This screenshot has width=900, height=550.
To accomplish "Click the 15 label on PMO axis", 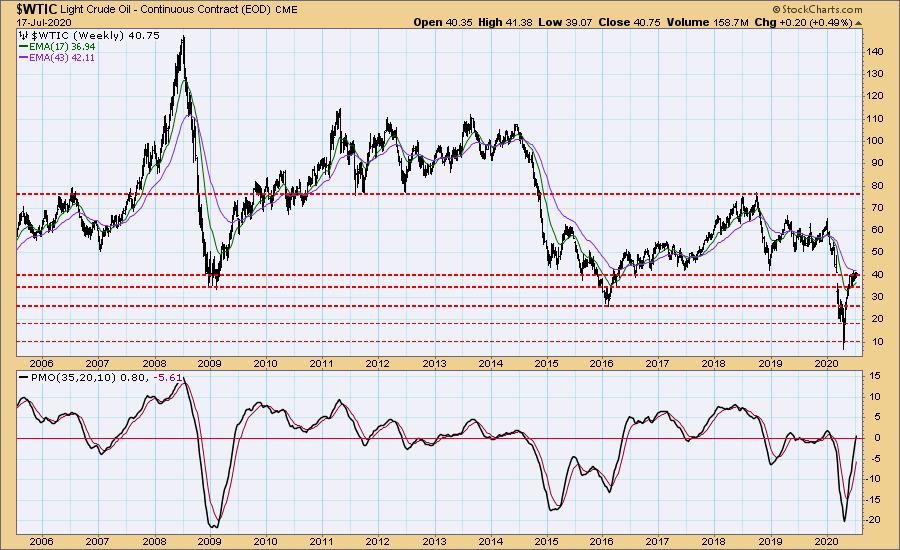I will pyautogui.click(x=875, y=376).
